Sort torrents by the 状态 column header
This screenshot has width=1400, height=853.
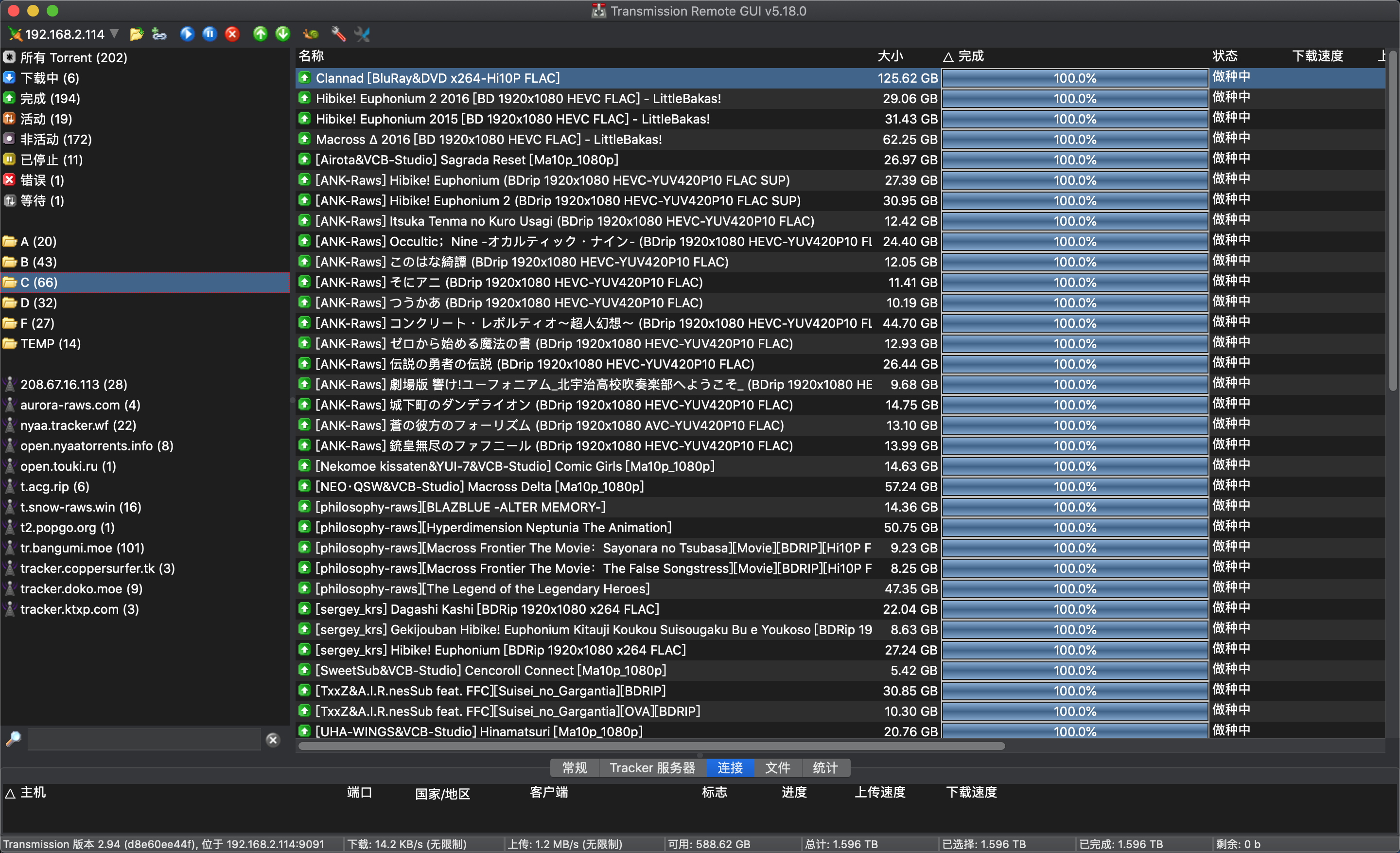click(x=1225, y=56)
